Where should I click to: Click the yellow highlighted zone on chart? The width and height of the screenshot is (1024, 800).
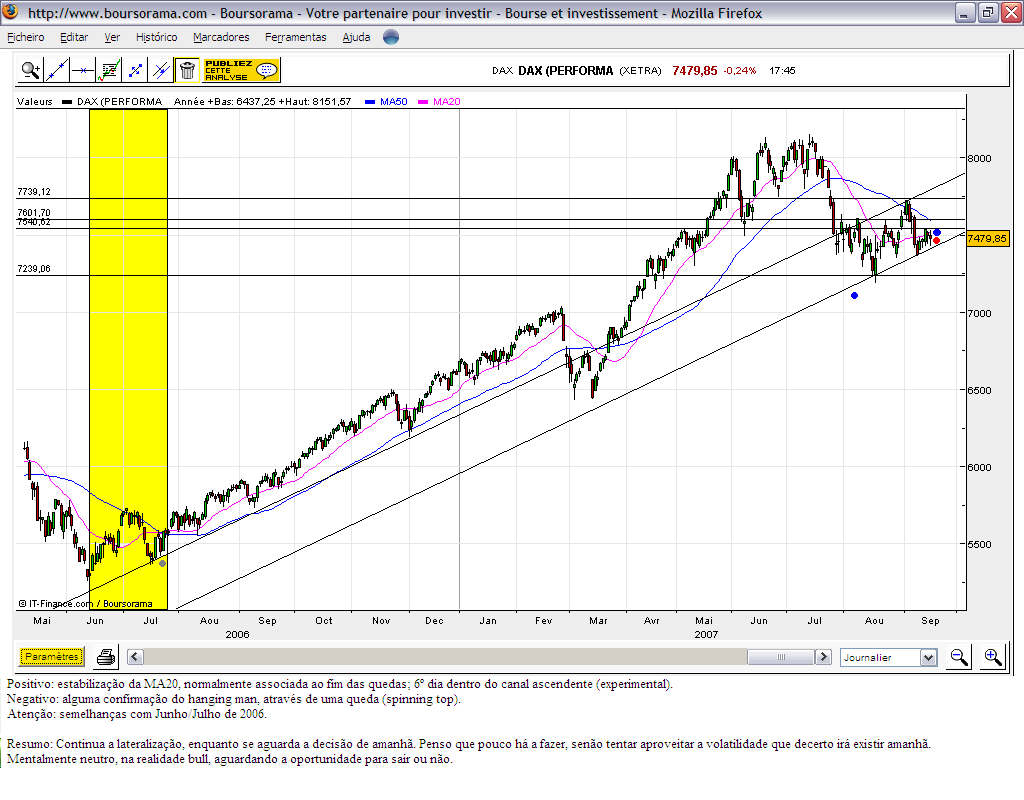pos(128,359)
